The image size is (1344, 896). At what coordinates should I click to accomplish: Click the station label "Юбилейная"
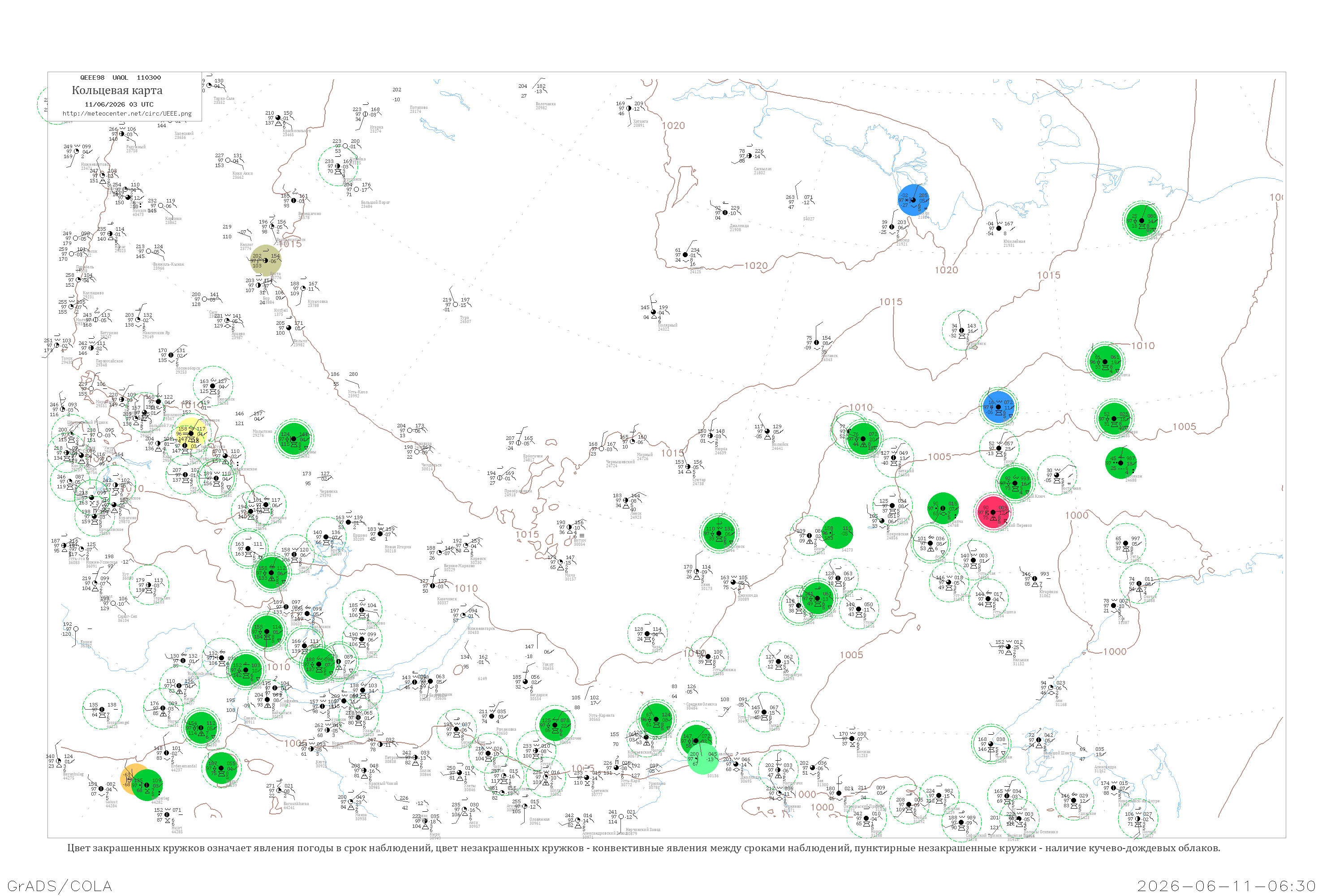[1014, 241]
